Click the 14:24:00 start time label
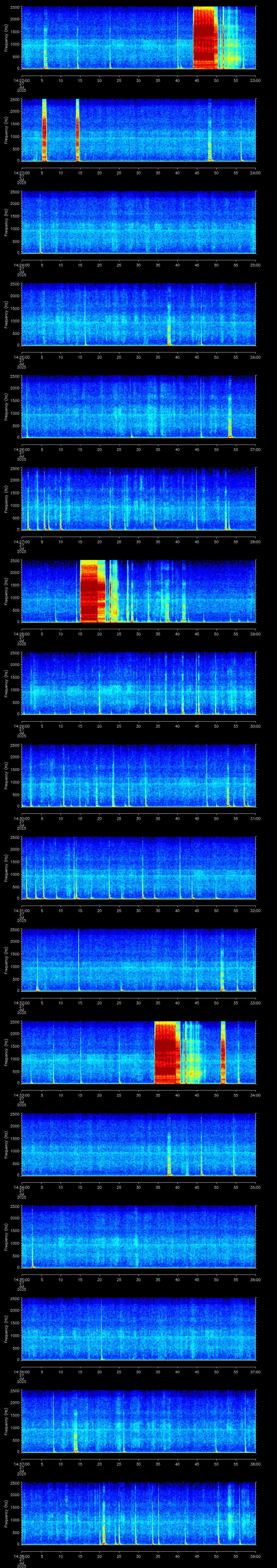Screen dimensions: 277x1568 point(22,265)
